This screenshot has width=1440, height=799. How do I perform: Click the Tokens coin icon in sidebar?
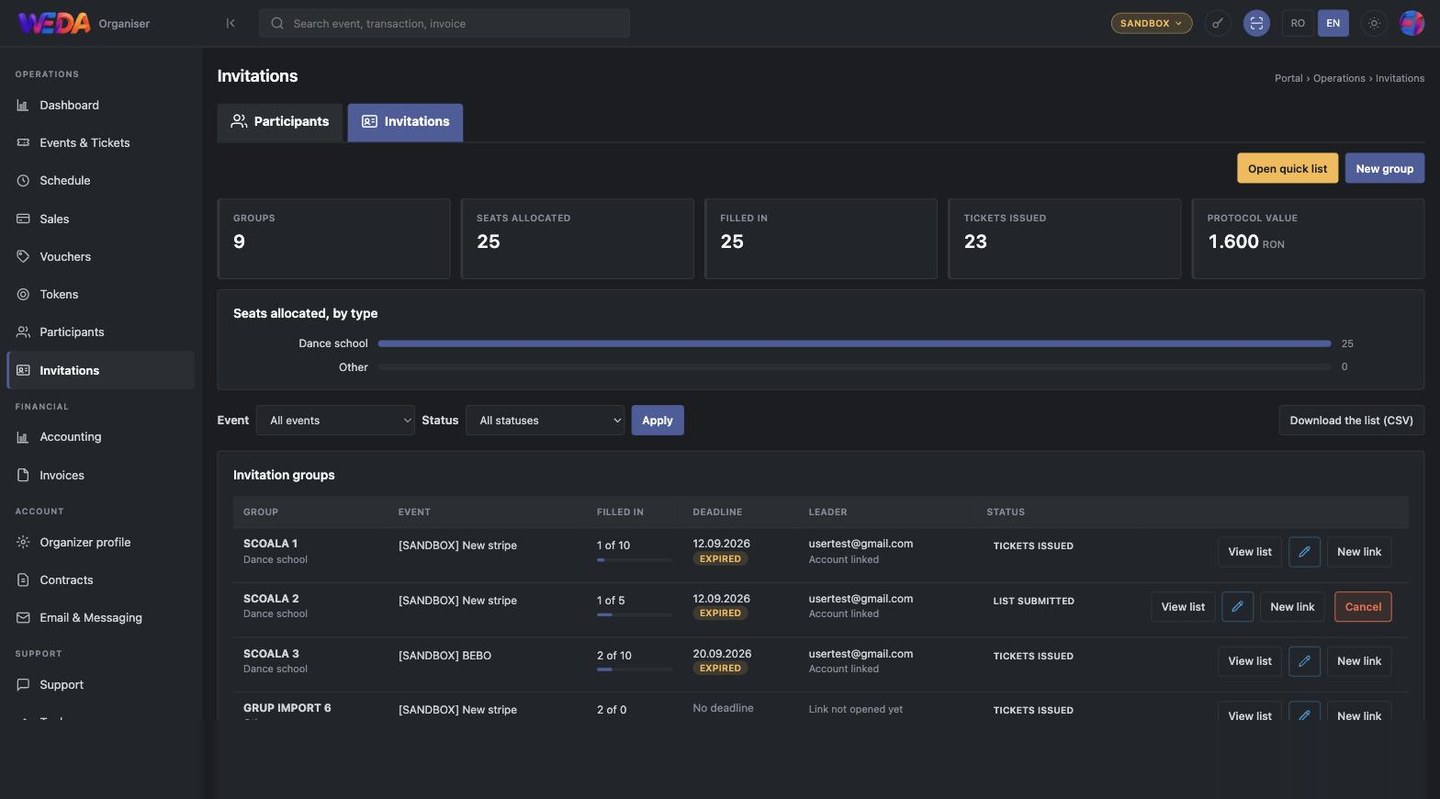point(23,294)
